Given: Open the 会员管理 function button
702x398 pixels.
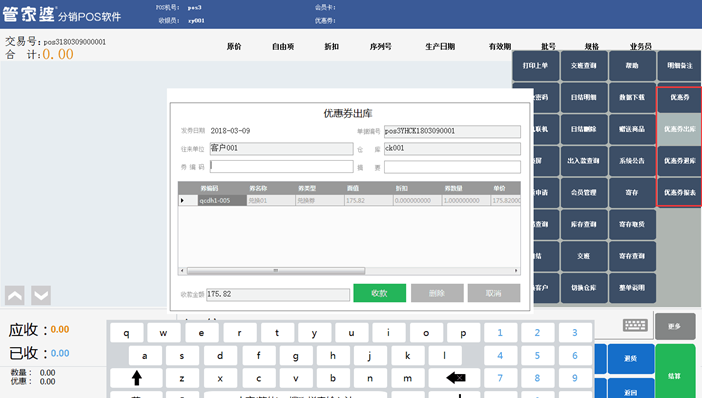Looking at the screenshot, I should coord(584,193).
